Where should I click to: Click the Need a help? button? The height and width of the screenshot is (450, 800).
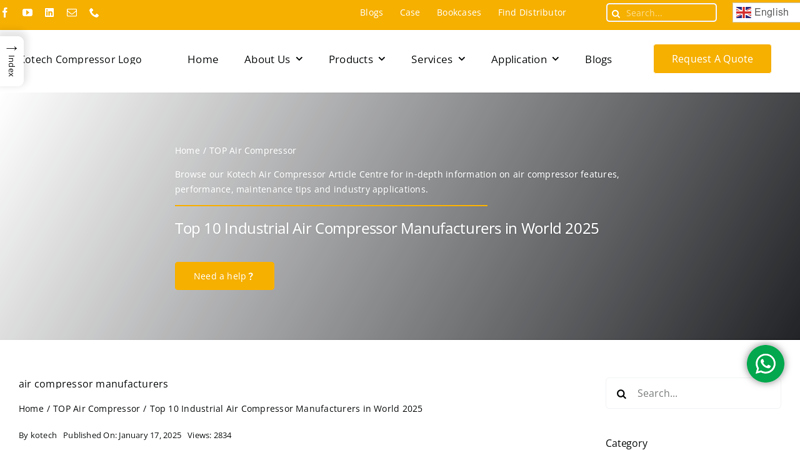224,276
